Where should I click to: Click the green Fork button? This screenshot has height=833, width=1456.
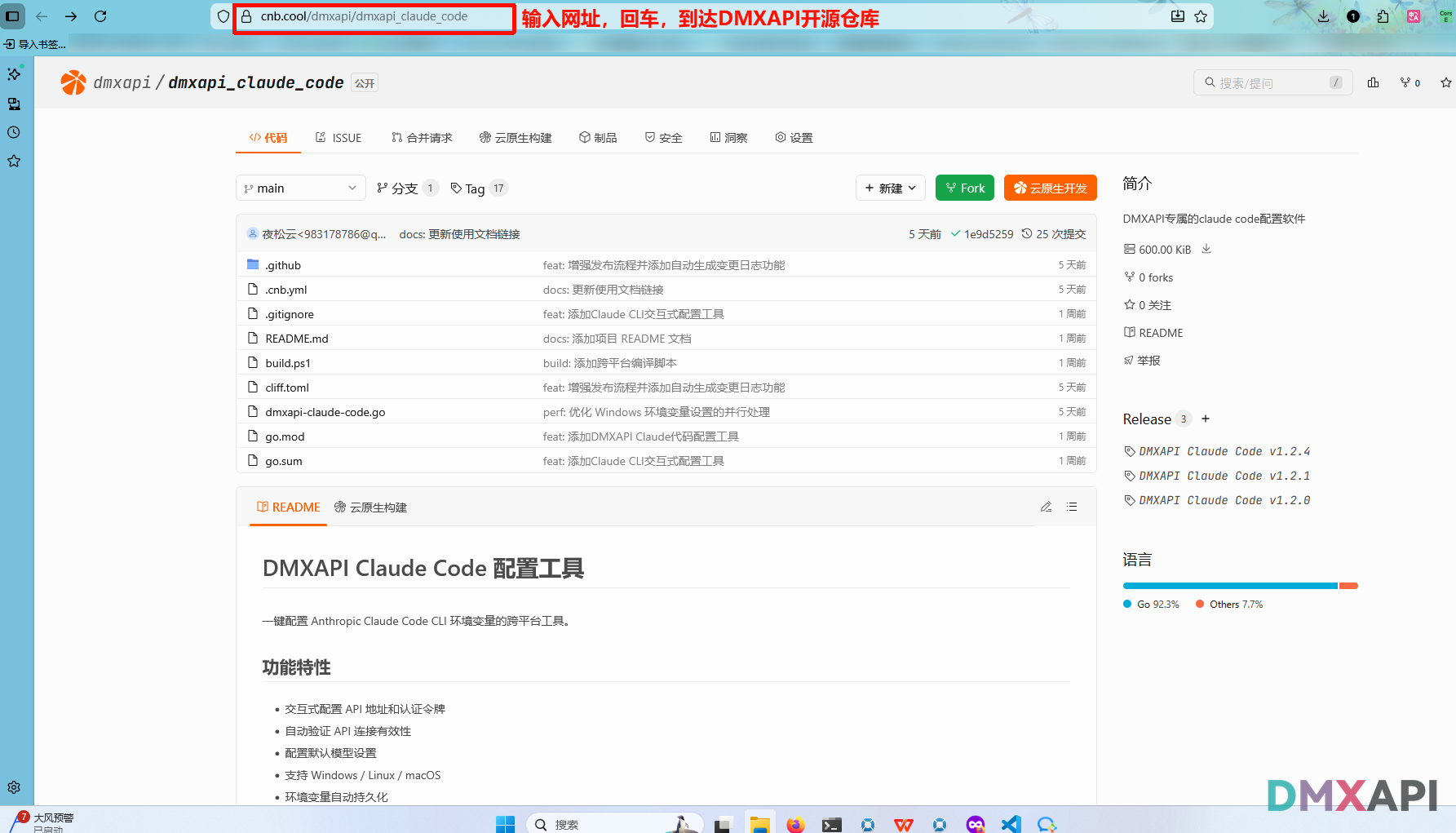point(964,188)
